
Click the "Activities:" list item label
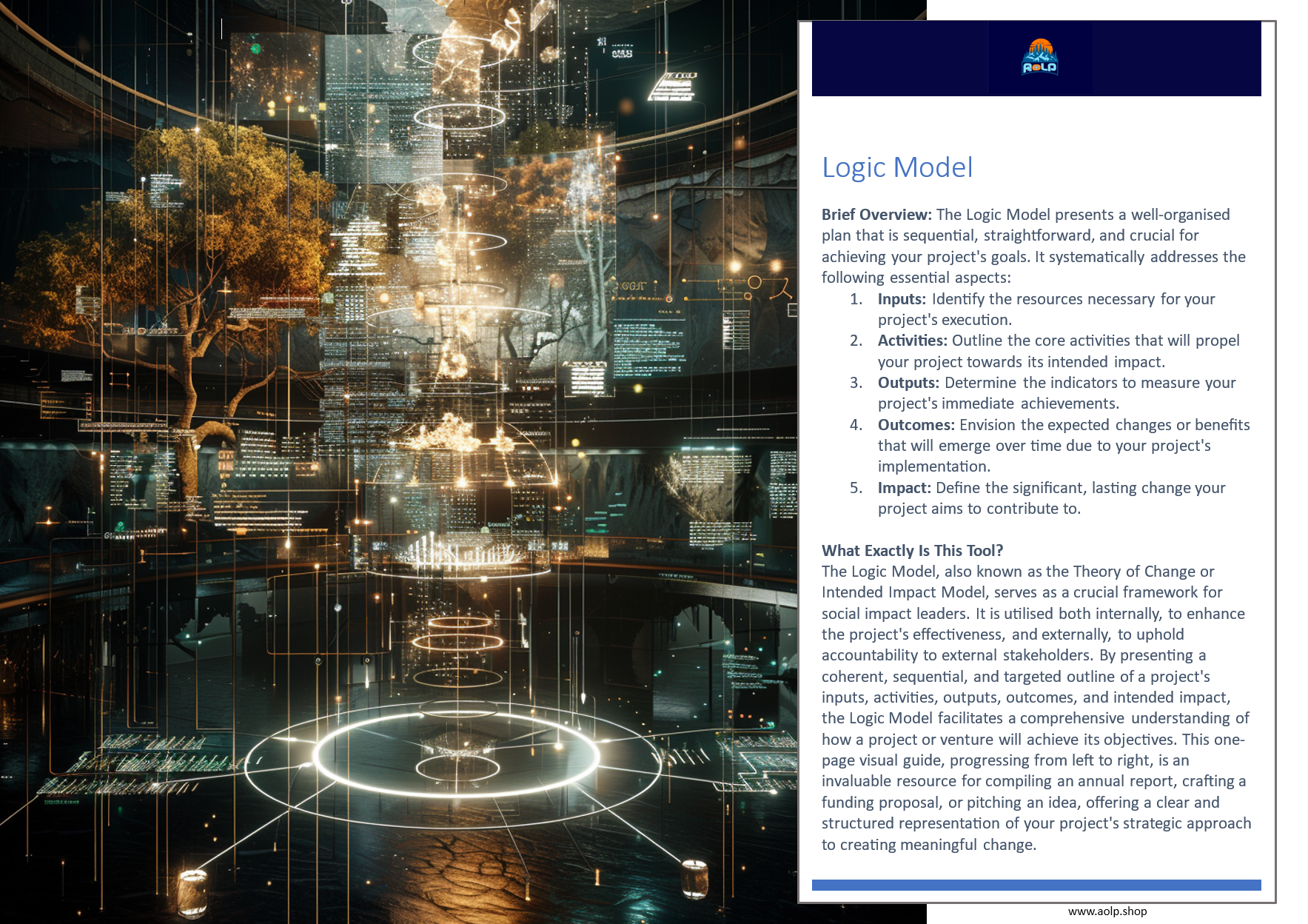[911, 341]
